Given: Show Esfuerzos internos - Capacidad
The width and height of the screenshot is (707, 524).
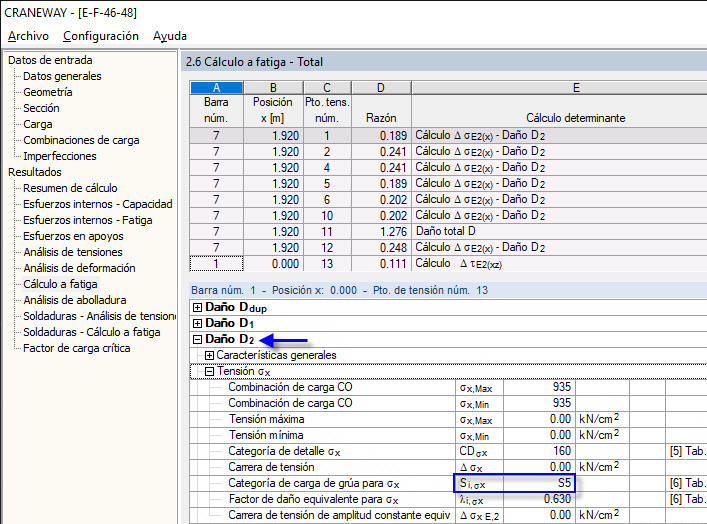Looking at the screenshot, I should pyautogui.click(x=98, y=204).
